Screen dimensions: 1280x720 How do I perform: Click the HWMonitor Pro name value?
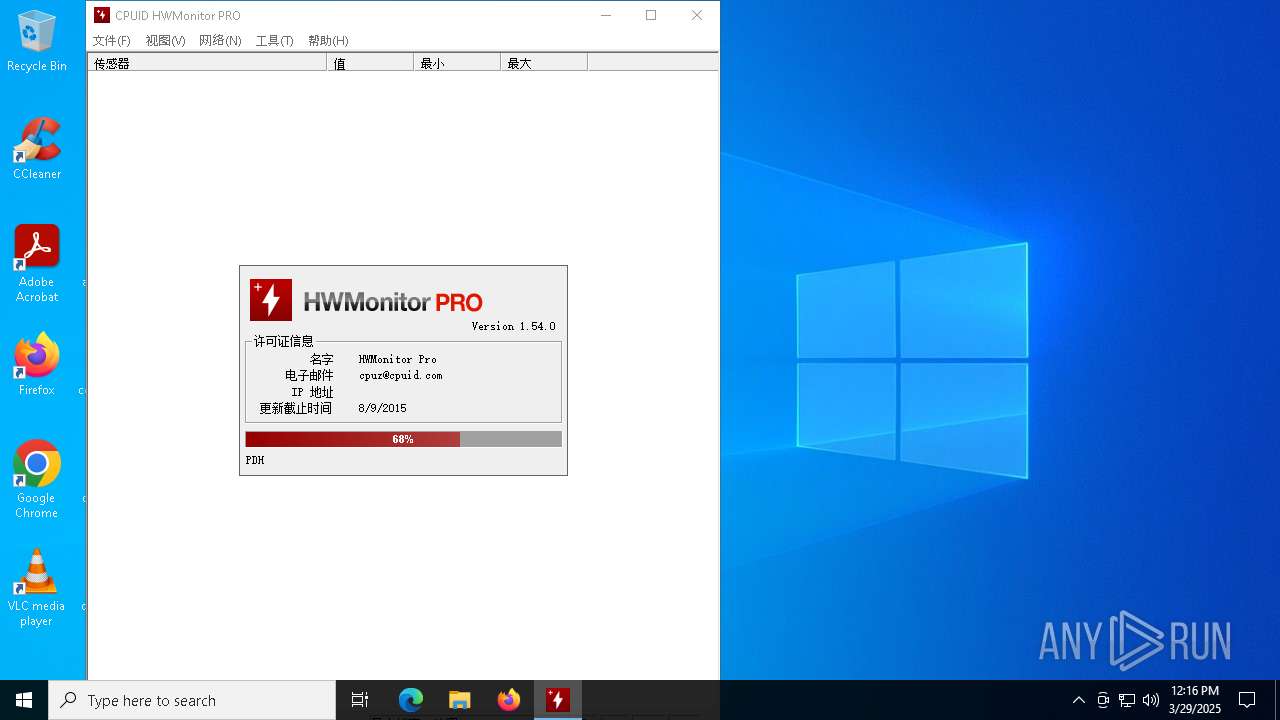click(x=397, y=359)
